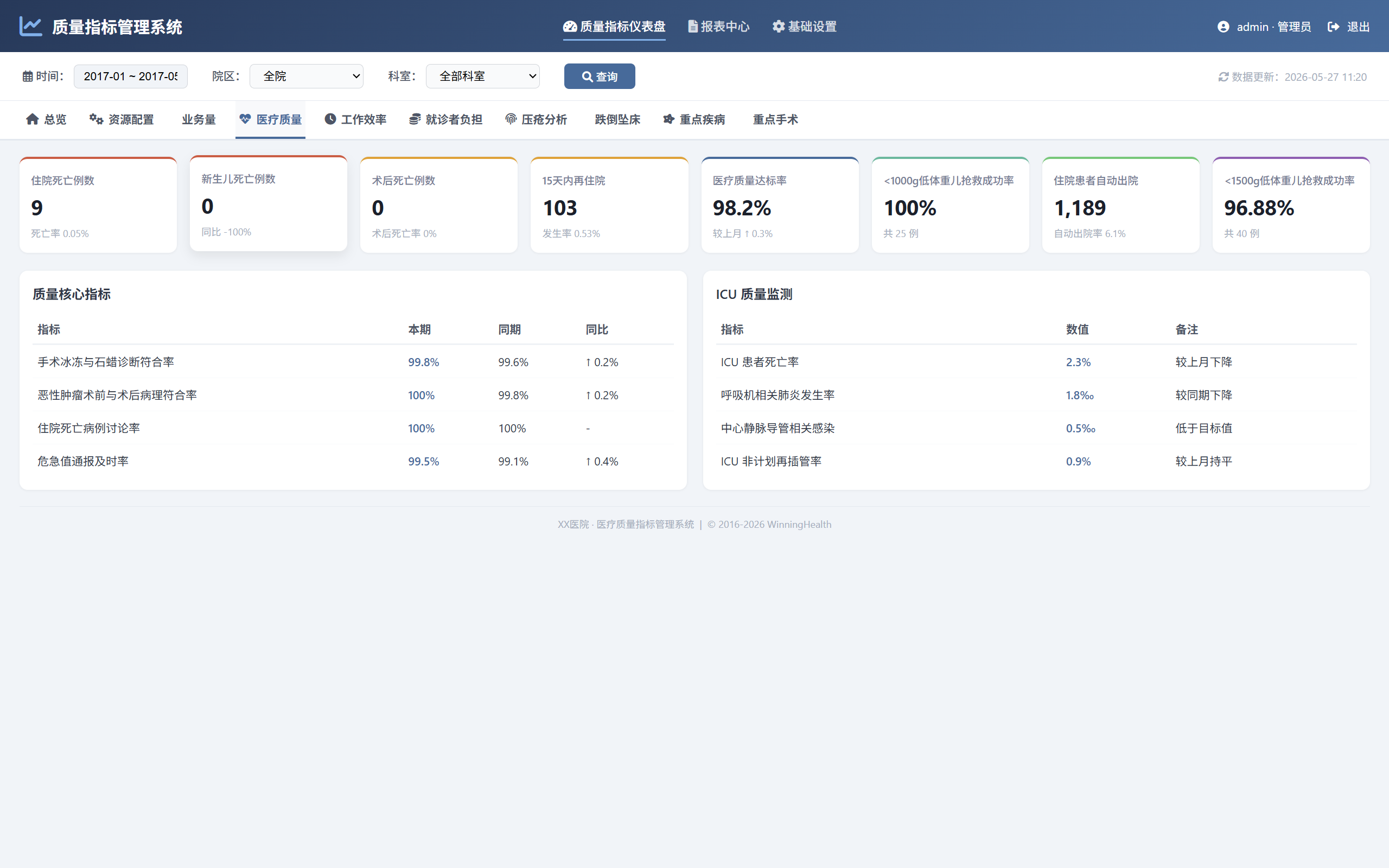Click the 2.3% ICU mortality value

click(x=1078, y=362)
